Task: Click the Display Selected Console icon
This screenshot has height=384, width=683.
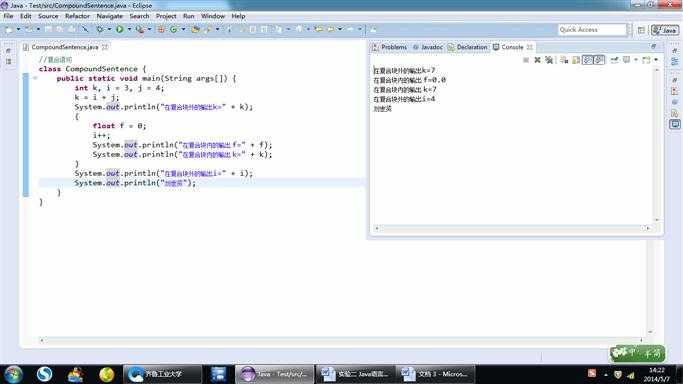Action: click(x=626, y=60)
